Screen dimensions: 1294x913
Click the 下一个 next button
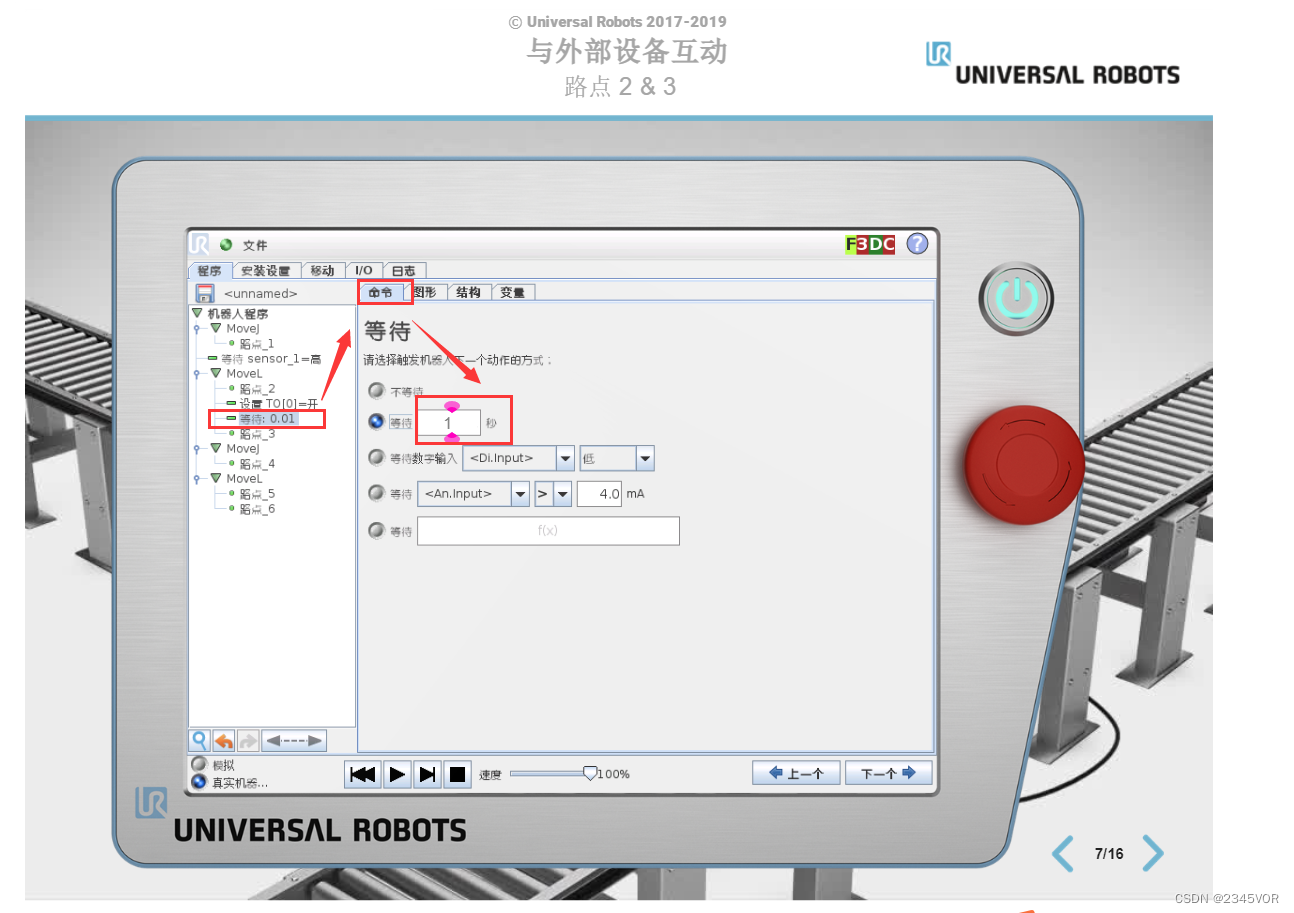click(x=888, y=773)
